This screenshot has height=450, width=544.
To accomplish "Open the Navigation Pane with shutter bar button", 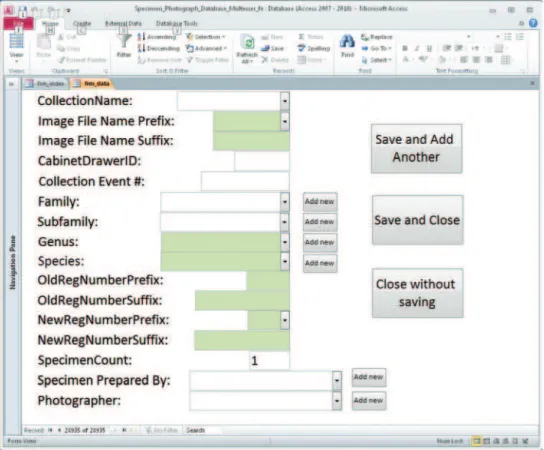I will pyautogui.click(x=11, y=84).
